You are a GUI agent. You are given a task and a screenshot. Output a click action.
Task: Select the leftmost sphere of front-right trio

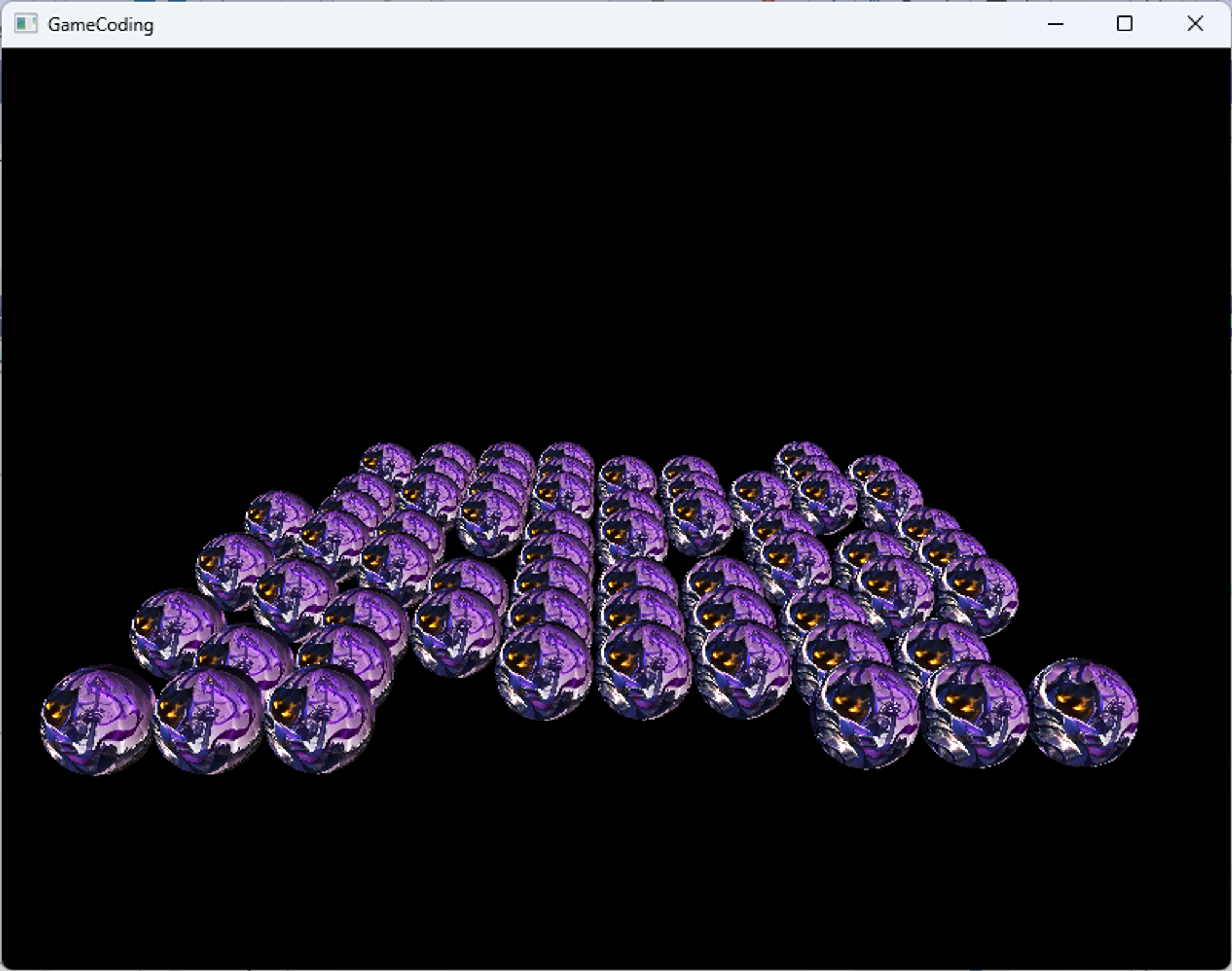865,716
